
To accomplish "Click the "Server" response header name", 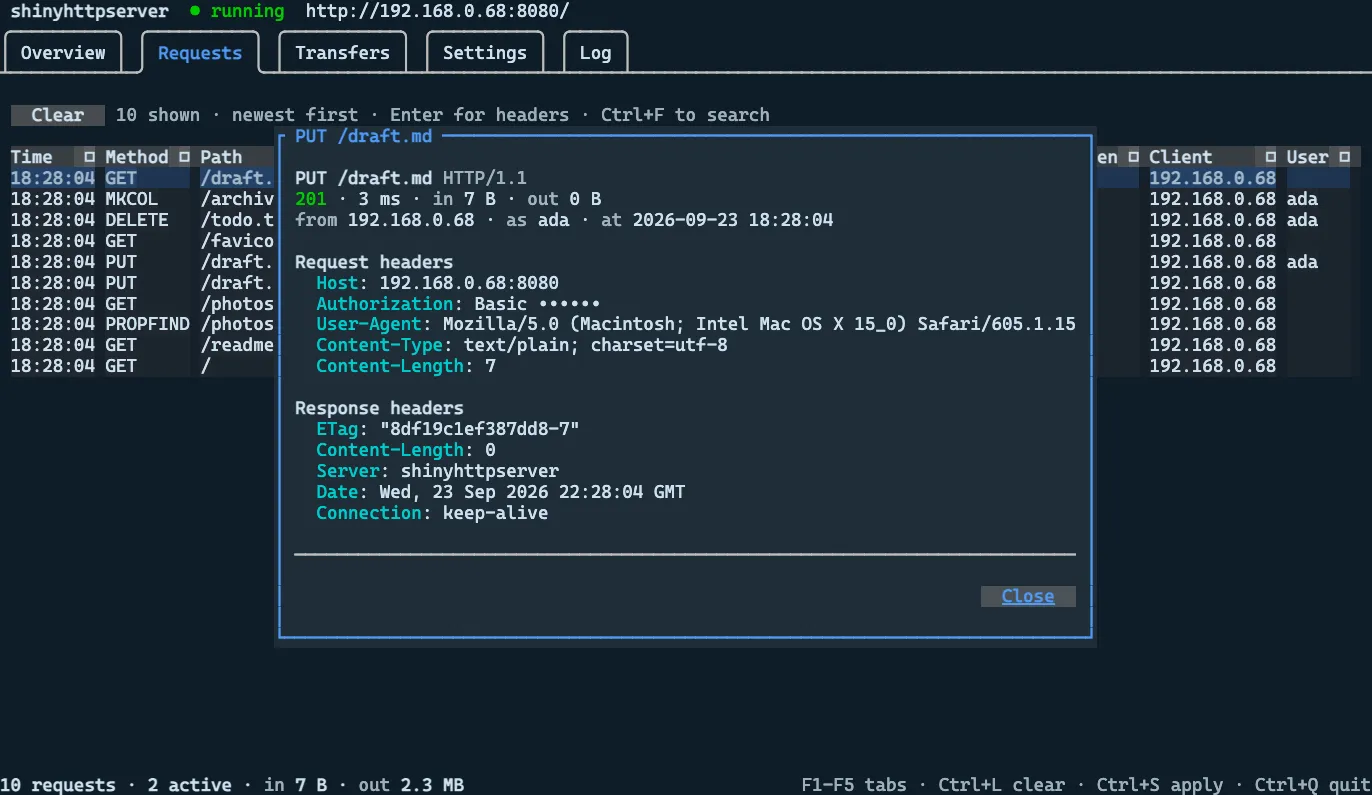I will (x=348, y=471).
